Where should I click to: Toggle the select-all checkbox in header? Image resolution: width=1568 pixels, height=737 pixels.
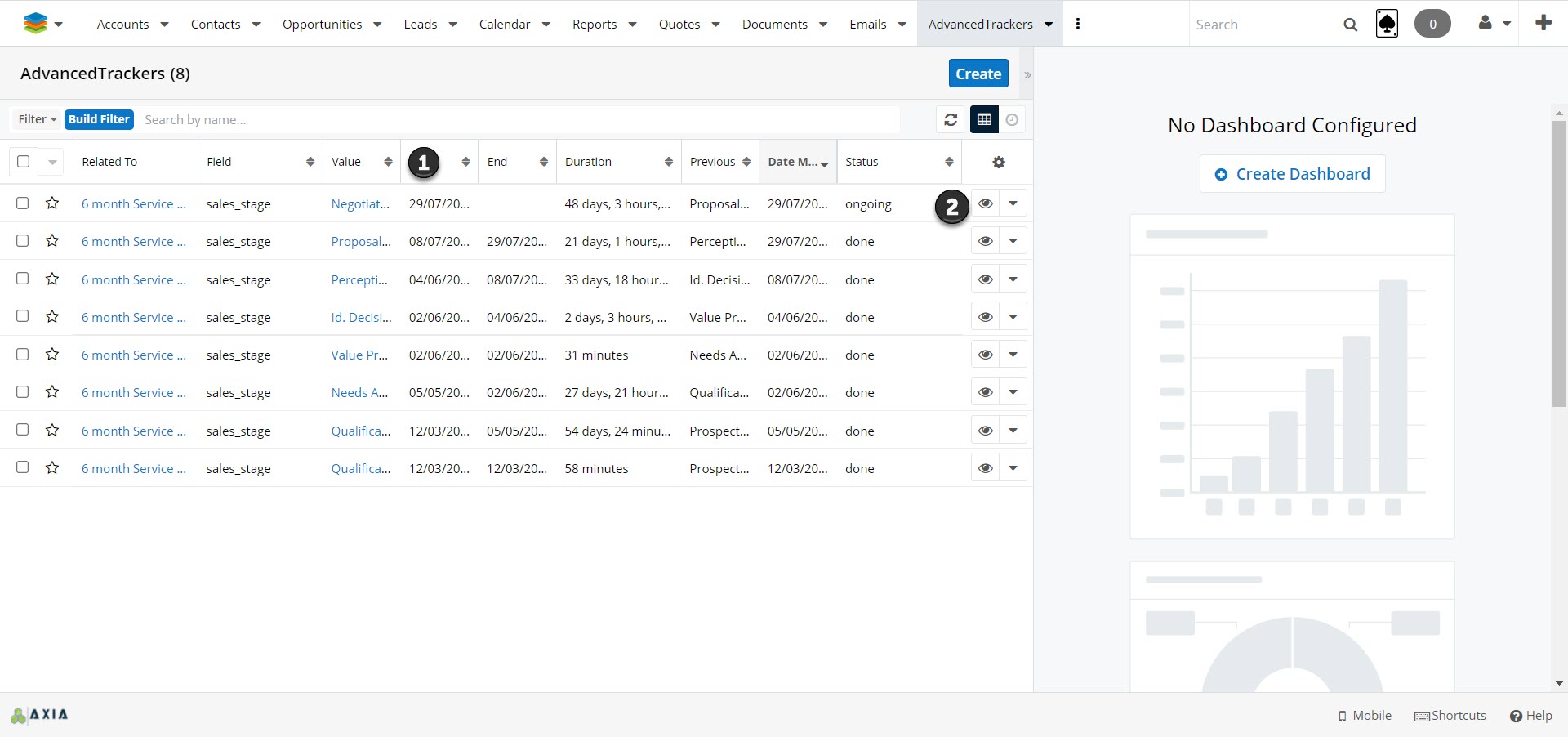[x=23, y=161]
